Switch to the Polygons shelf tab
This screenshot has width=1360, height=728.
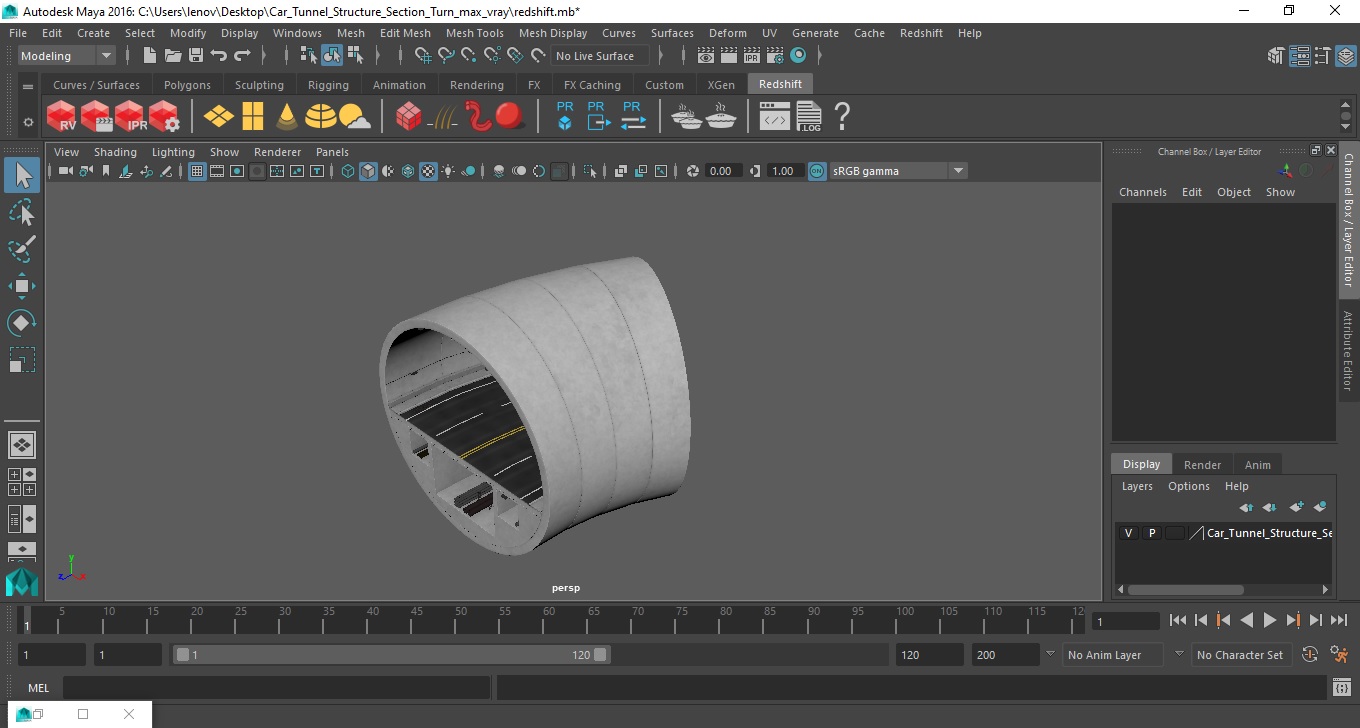pos(187,85)
